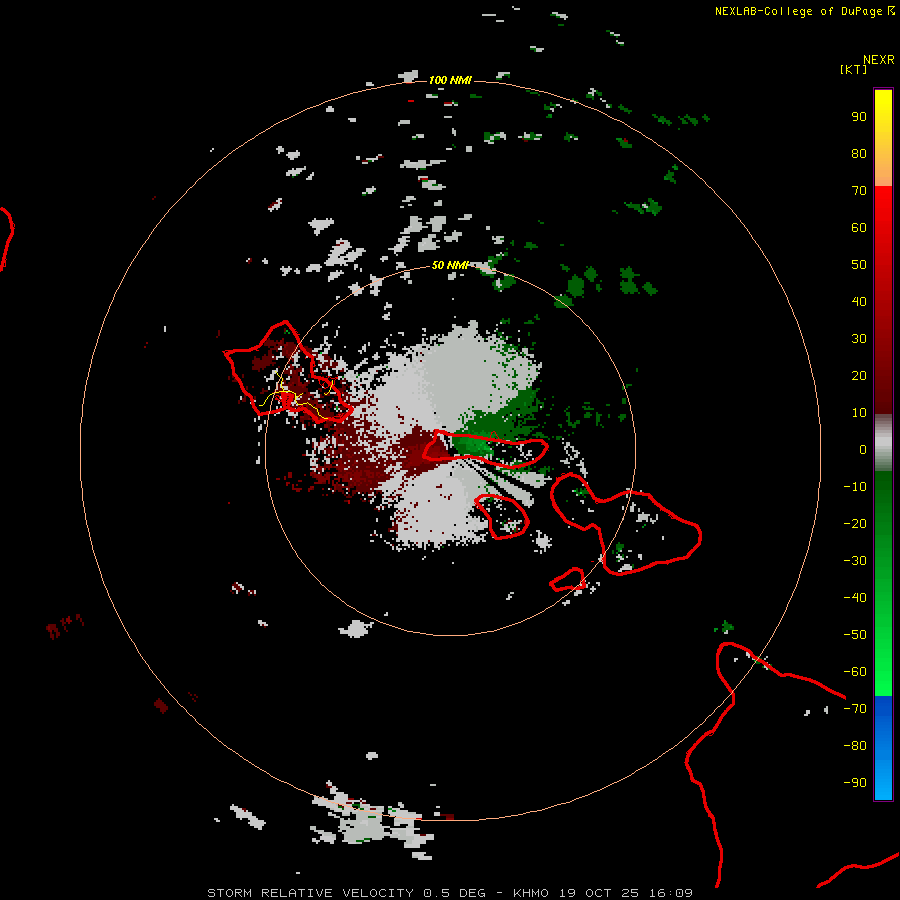The width and height of the screenshot is (900, 900).
Task: Click the -30 value on the velocity scale
Action: click(855, 561)
